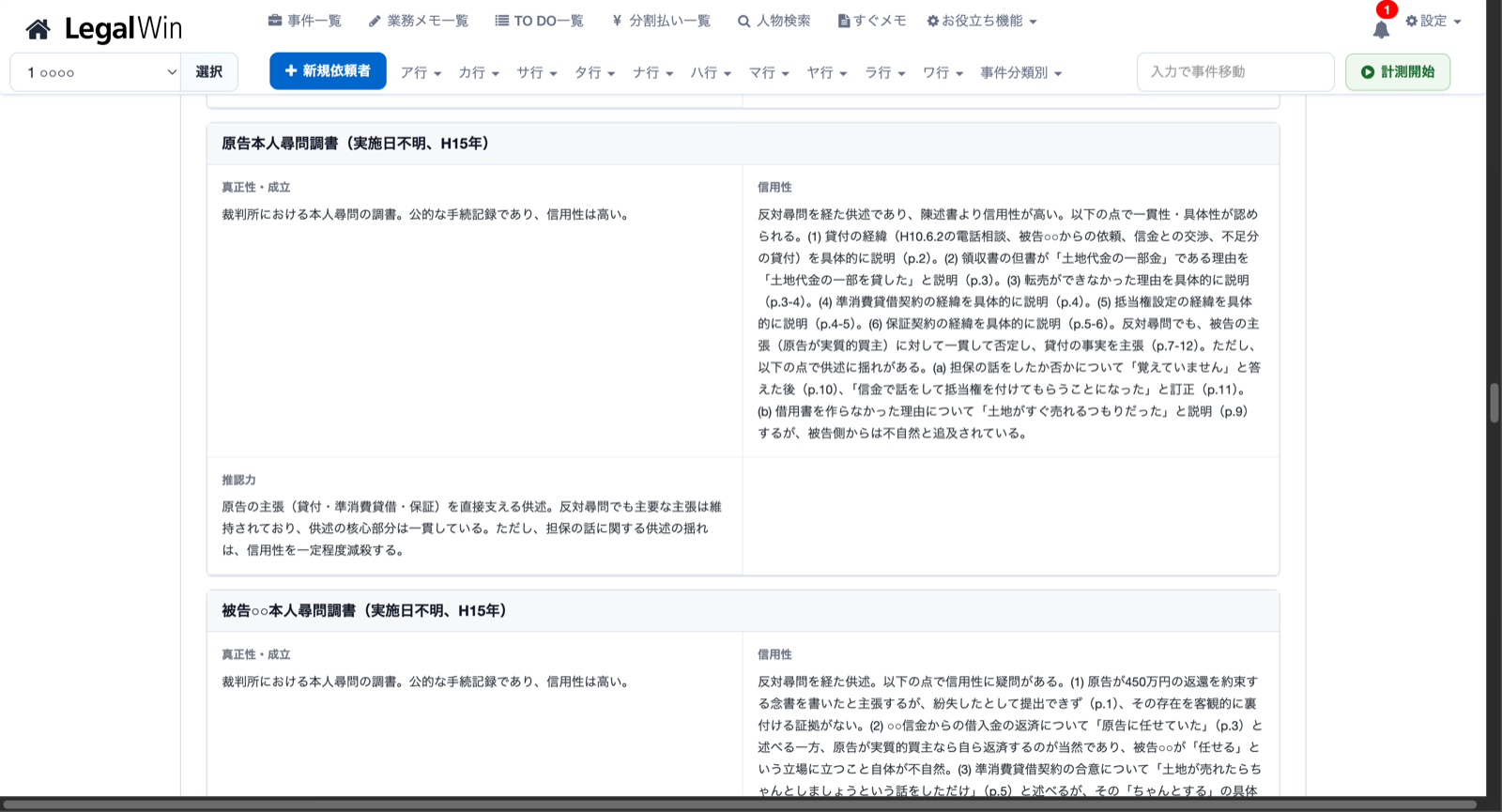Expand お役立ち機能 dropdown menu
The height and width of the screenshot is (812, 1502).
tap(982, 21)
